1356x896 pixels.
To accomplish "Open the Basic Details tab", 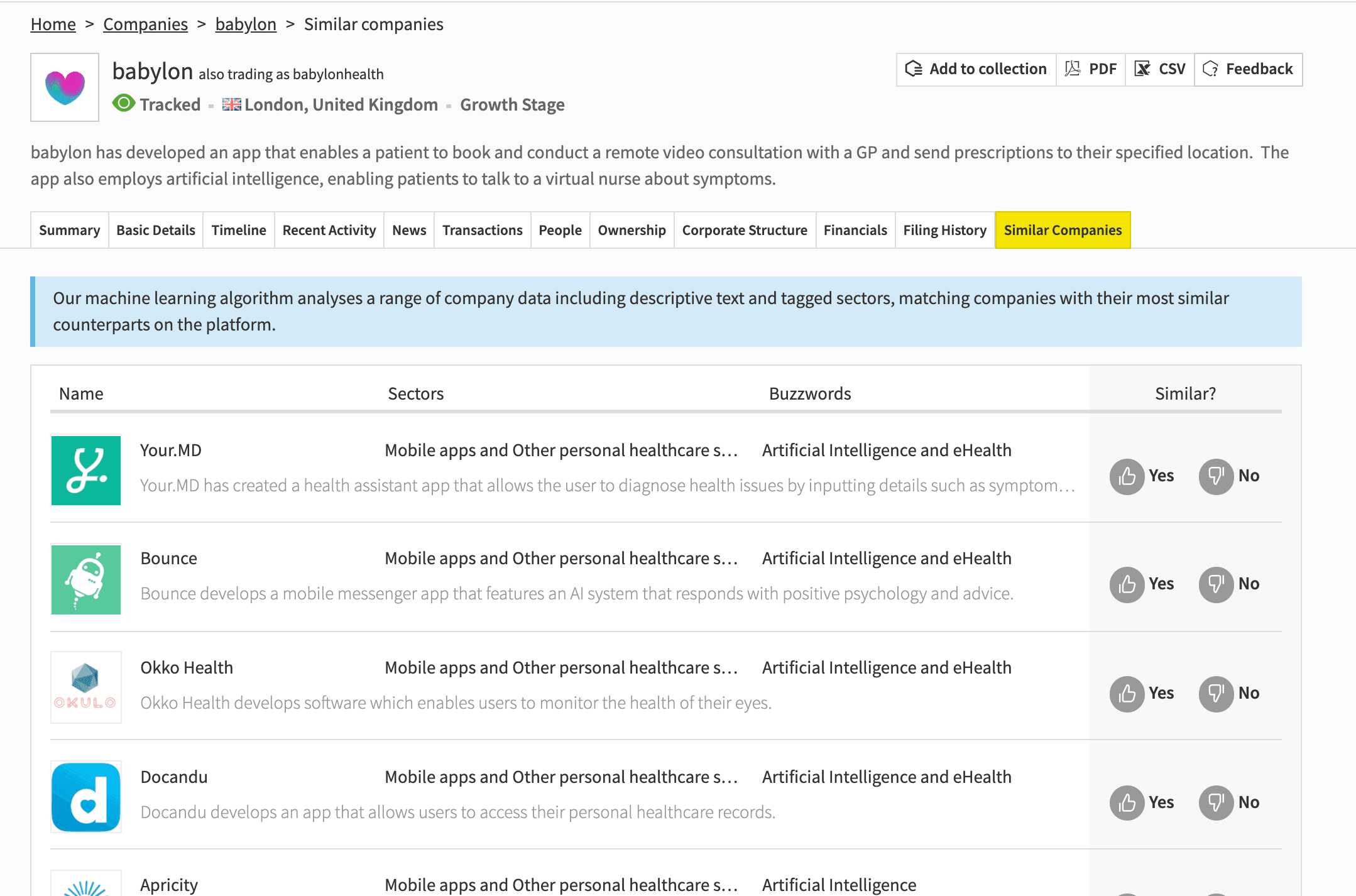I will (x=156, y=230).
